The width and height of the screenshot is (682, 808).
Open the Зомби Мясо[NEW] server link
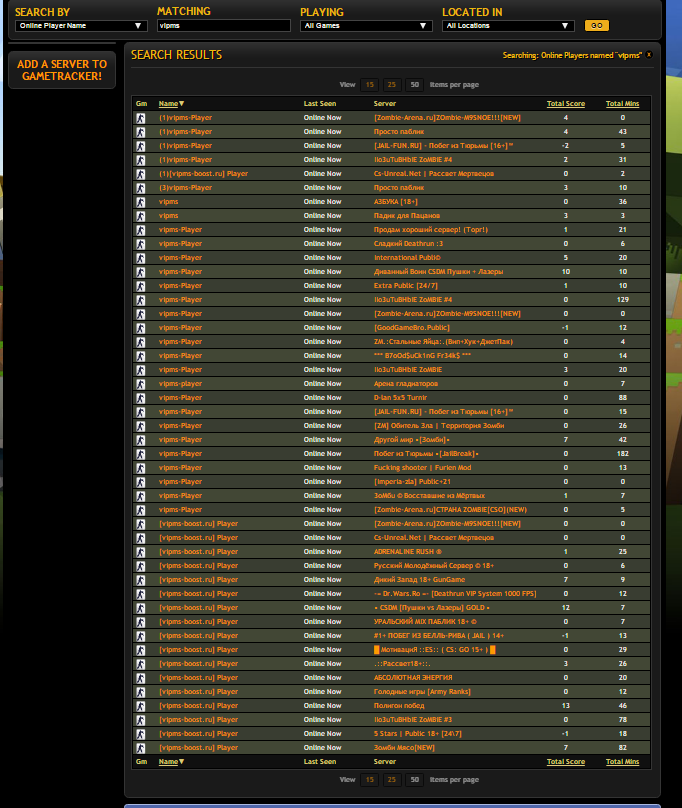[404, 748]
